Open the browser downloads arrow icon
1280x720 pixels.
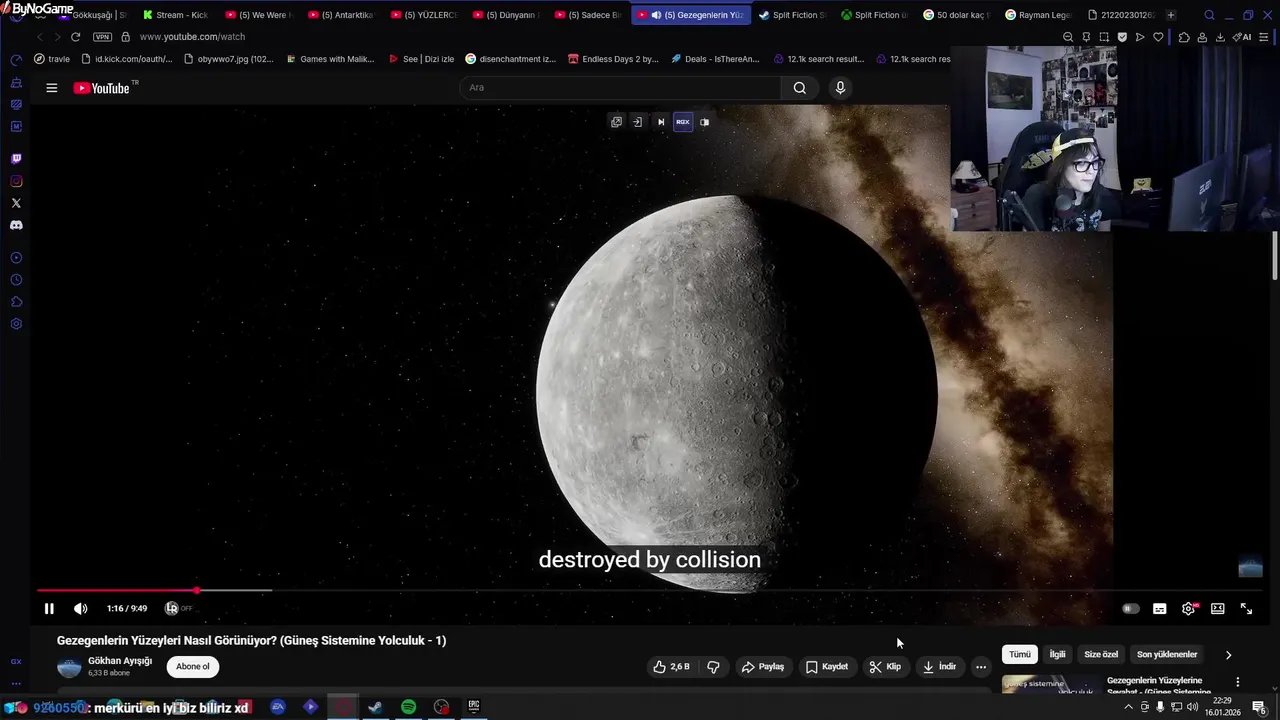pyautogui.click(x=1220, y=37)
